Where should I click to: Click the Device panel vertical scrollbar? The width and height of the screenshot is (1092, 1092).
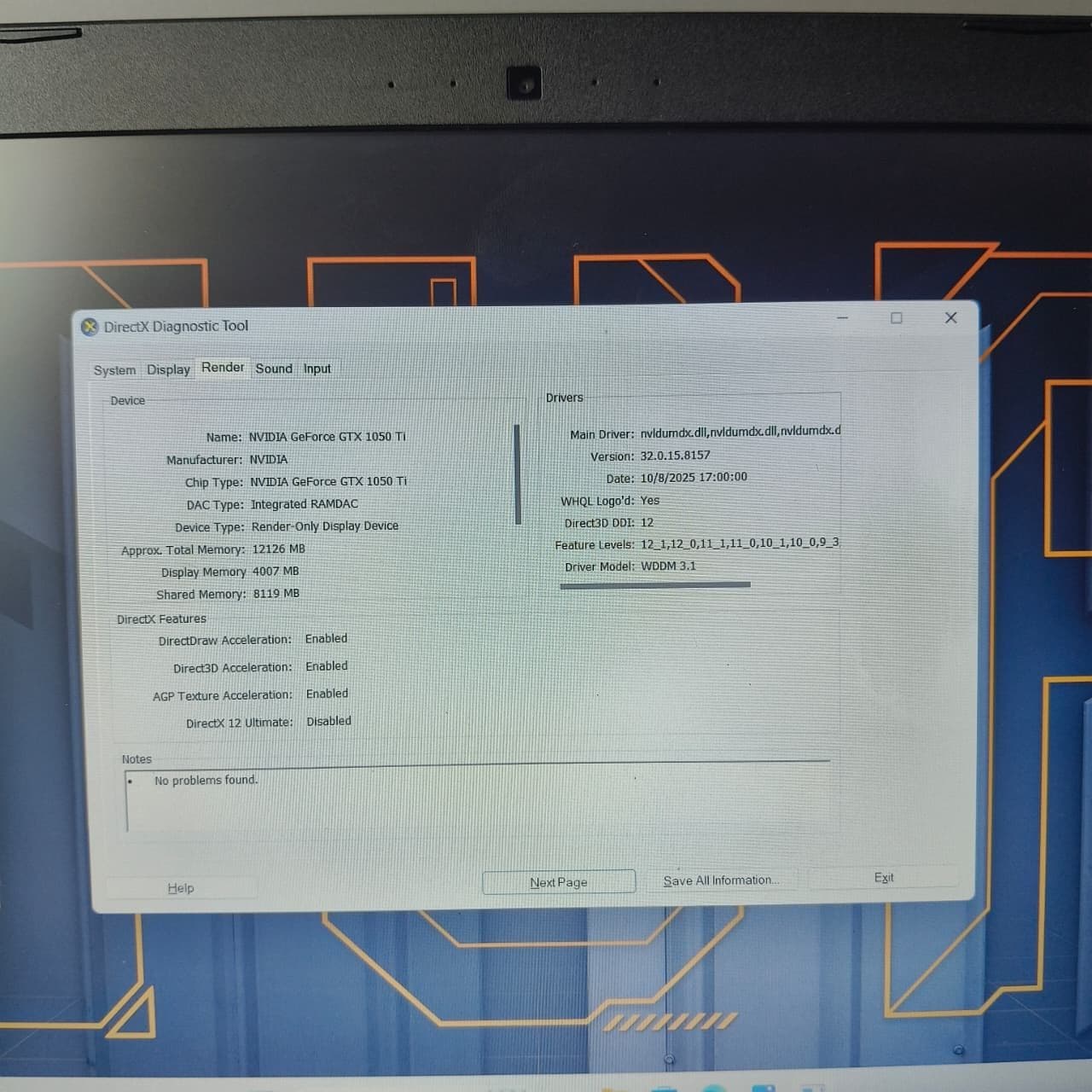[518, 474]
